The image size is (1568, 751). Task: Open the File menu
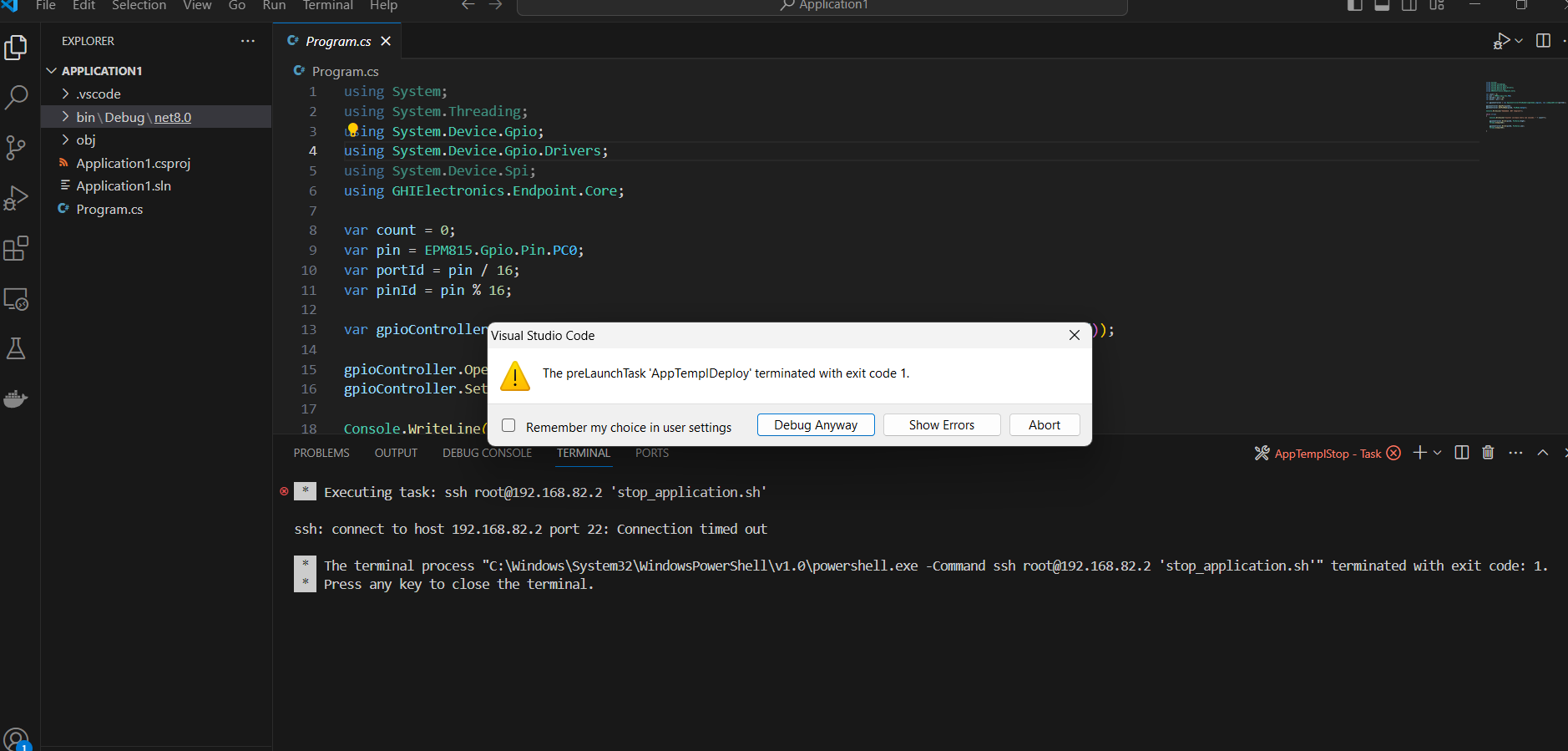[46, 6]
